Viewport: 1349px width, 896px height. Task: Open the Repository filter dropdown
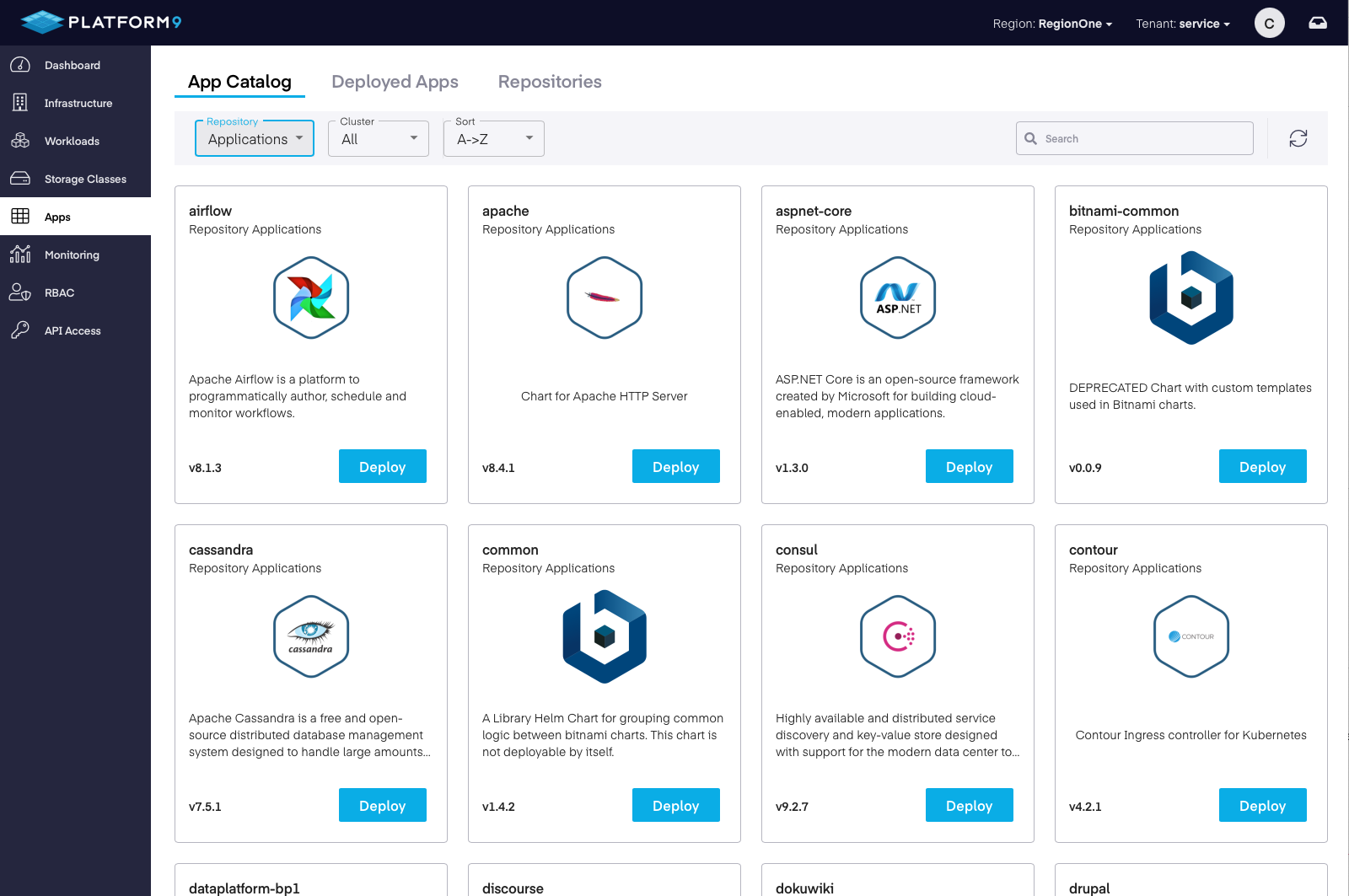click(x=254, y=138)
